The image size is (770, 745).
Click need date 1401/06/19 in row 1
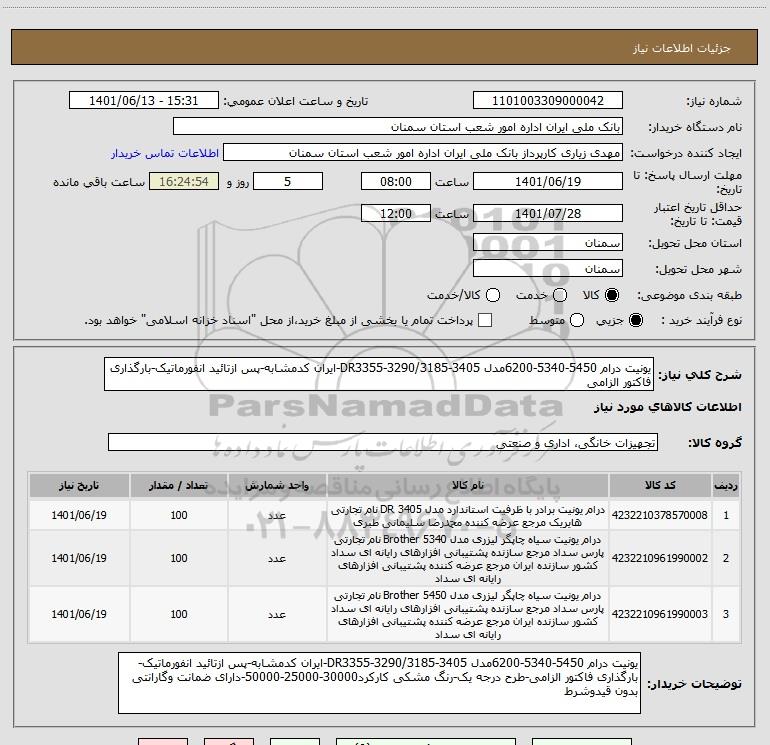click(79, 515)
